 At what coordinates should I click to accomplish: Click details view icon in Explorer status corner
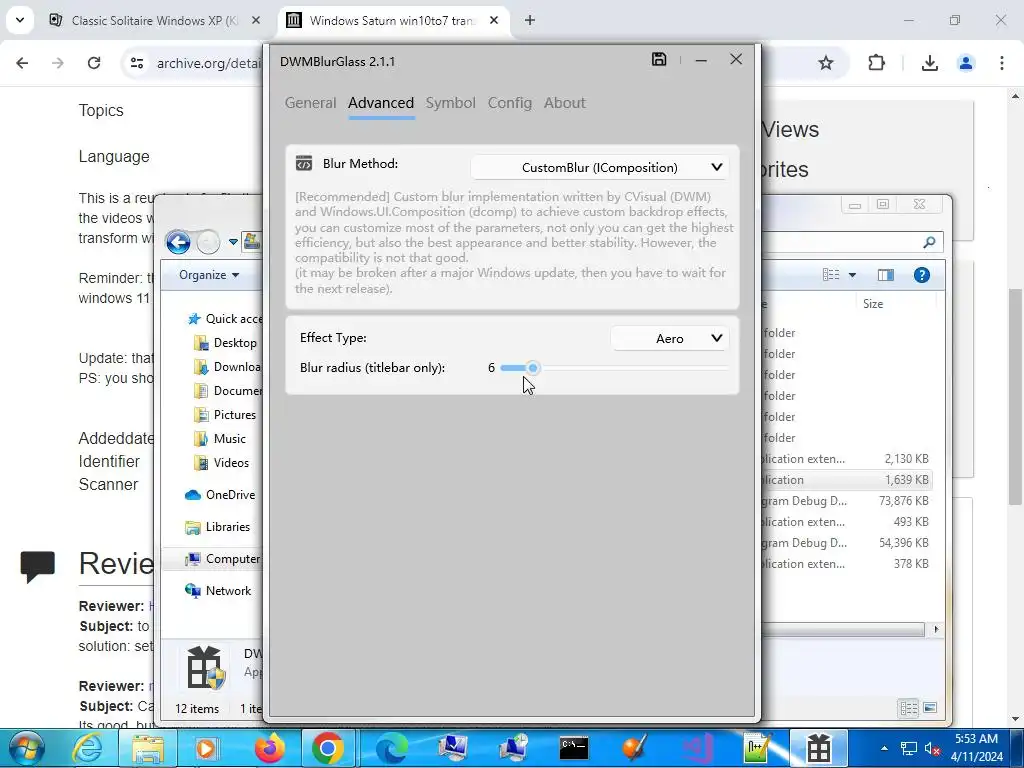click(908, 708)
